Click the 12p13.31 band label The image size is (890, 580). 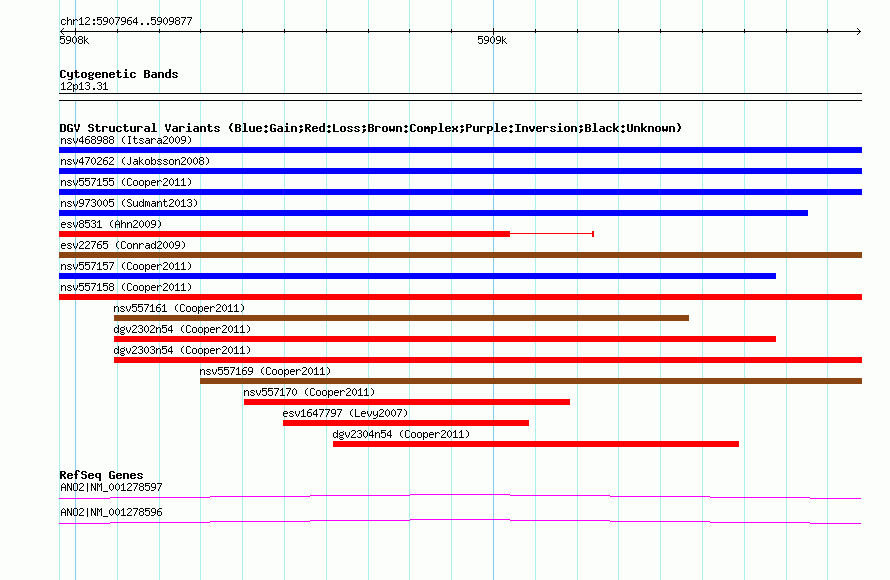[84, 86]
